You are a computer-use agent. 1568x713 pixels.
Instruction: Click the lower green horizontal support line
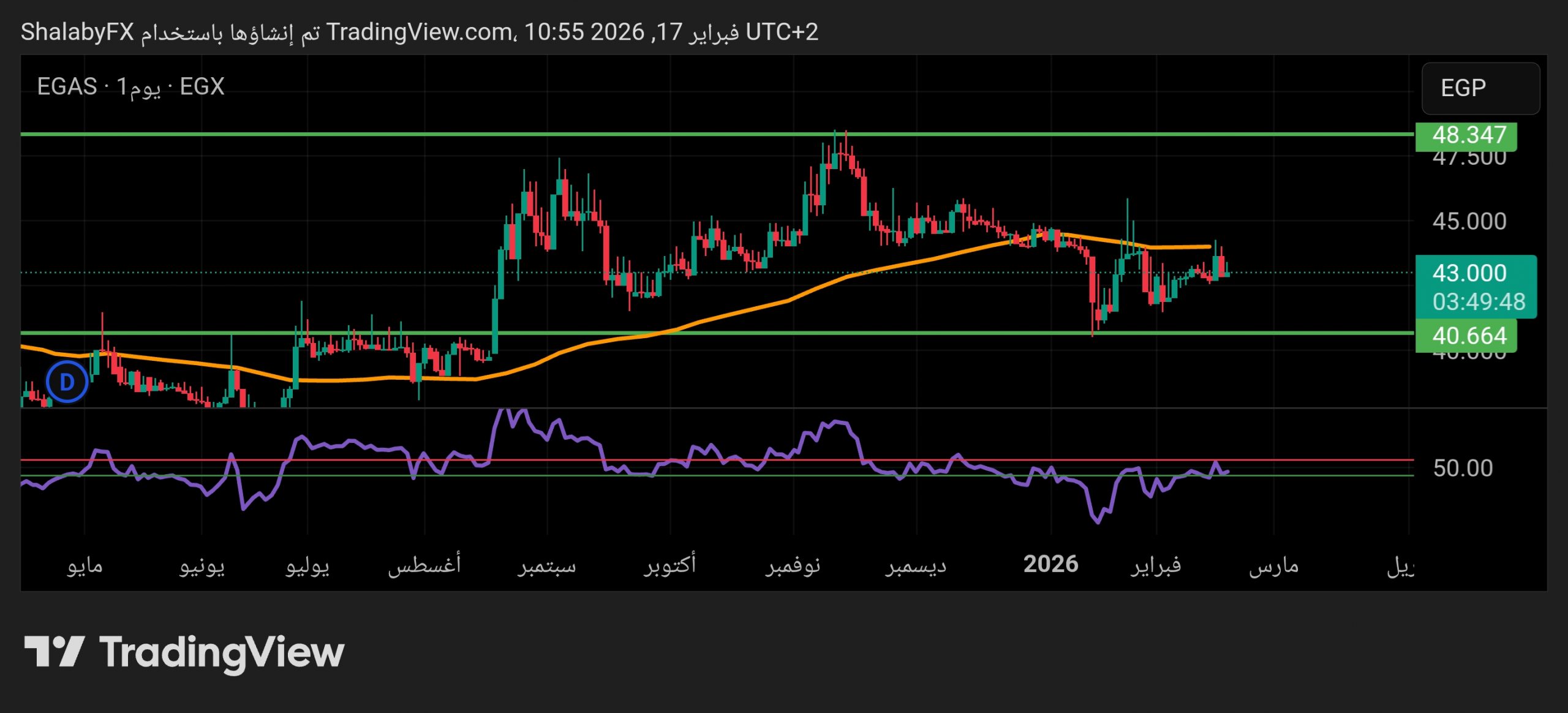point(796,333)
